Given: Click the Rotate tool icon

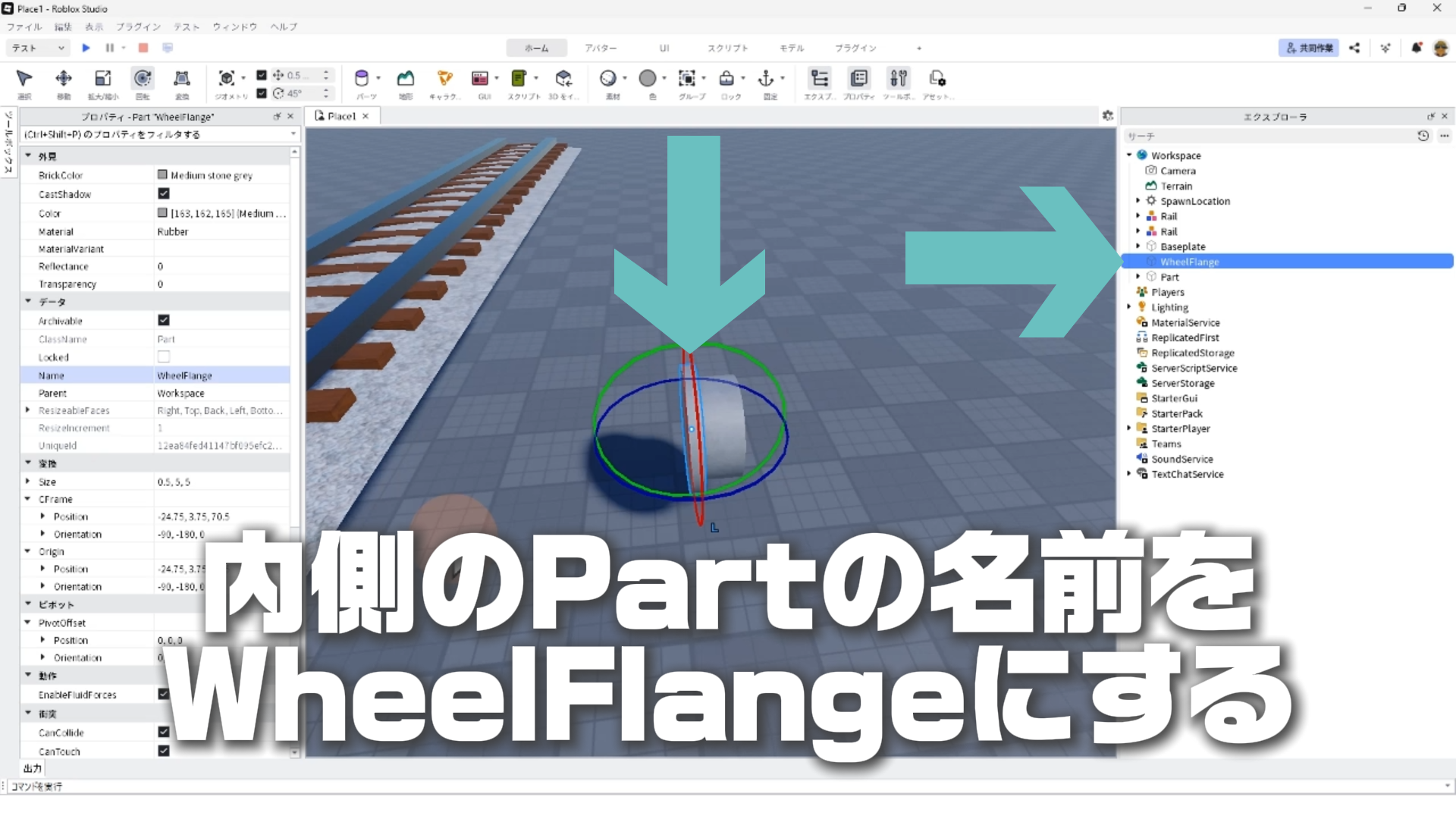Looking at the screenshot, I should point(143,79).
